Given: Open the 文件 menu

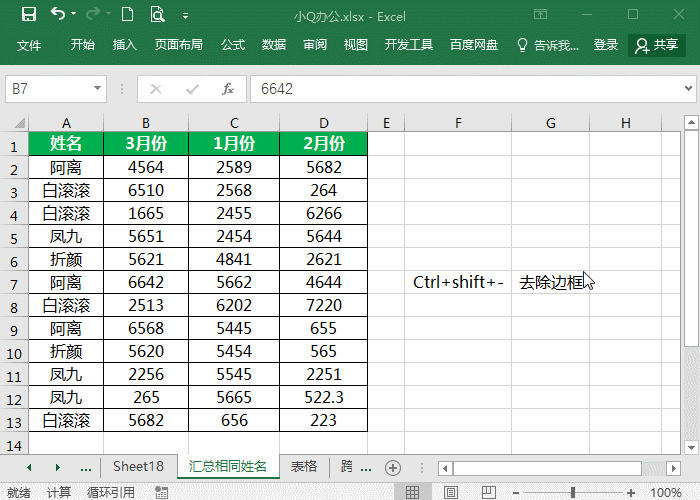Looking at the screenshot, I should coord(29,45).
